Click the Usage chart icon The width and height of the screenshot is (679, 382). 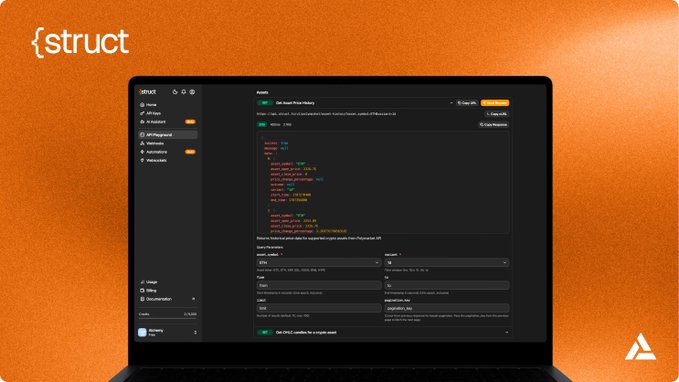coord(142,282)
